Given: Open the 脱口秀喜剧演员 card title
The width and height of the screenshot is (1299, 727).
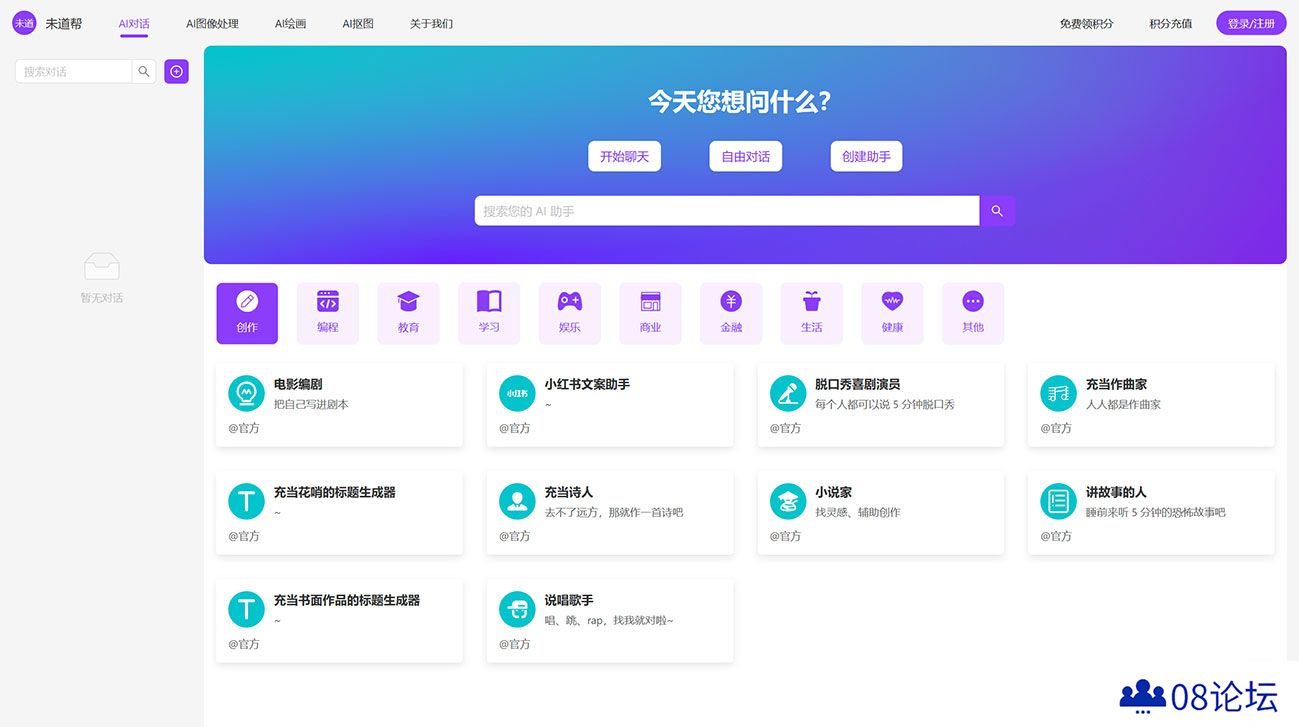Looking at the screenshot, I should pos(857,384).
